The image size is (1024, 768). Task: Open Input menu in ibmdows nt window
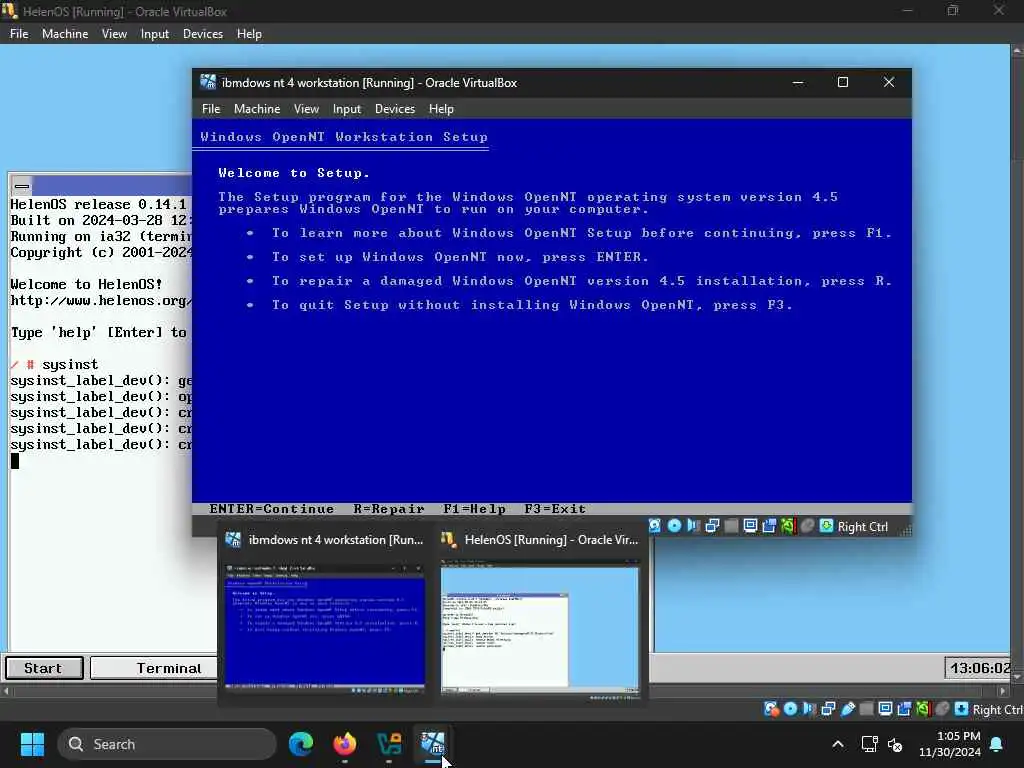347,109
